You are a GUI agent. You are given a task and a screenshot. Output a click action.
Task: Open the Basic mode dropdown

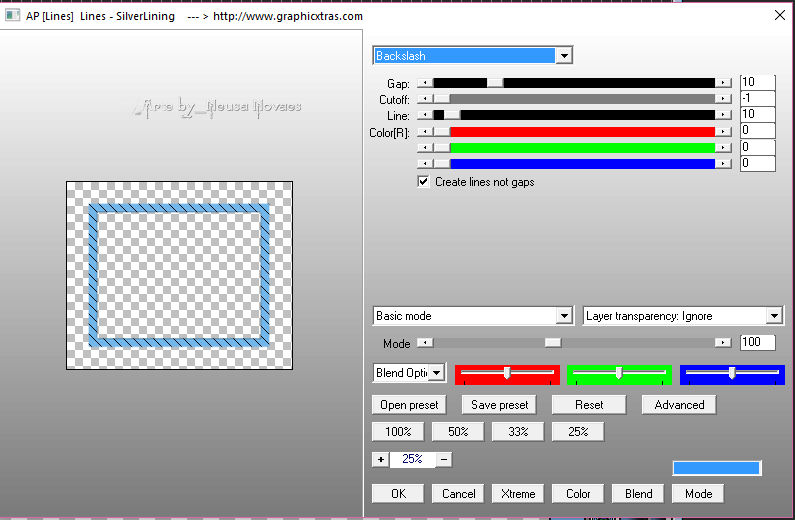coord(564,316)
